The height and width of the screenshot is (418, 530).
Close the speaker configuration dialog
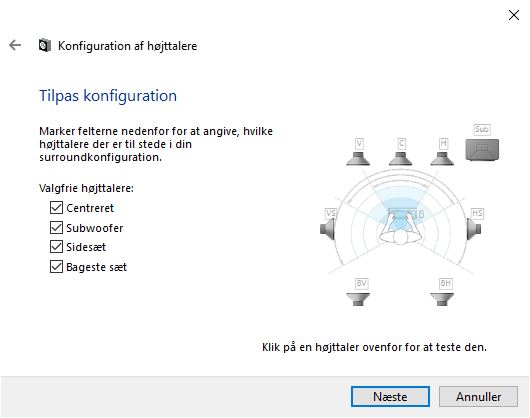coord(514,15)
